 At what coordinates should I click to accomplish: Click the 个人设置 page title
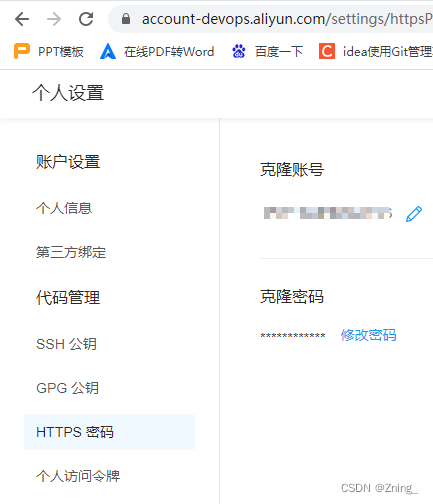pos(68,93)
